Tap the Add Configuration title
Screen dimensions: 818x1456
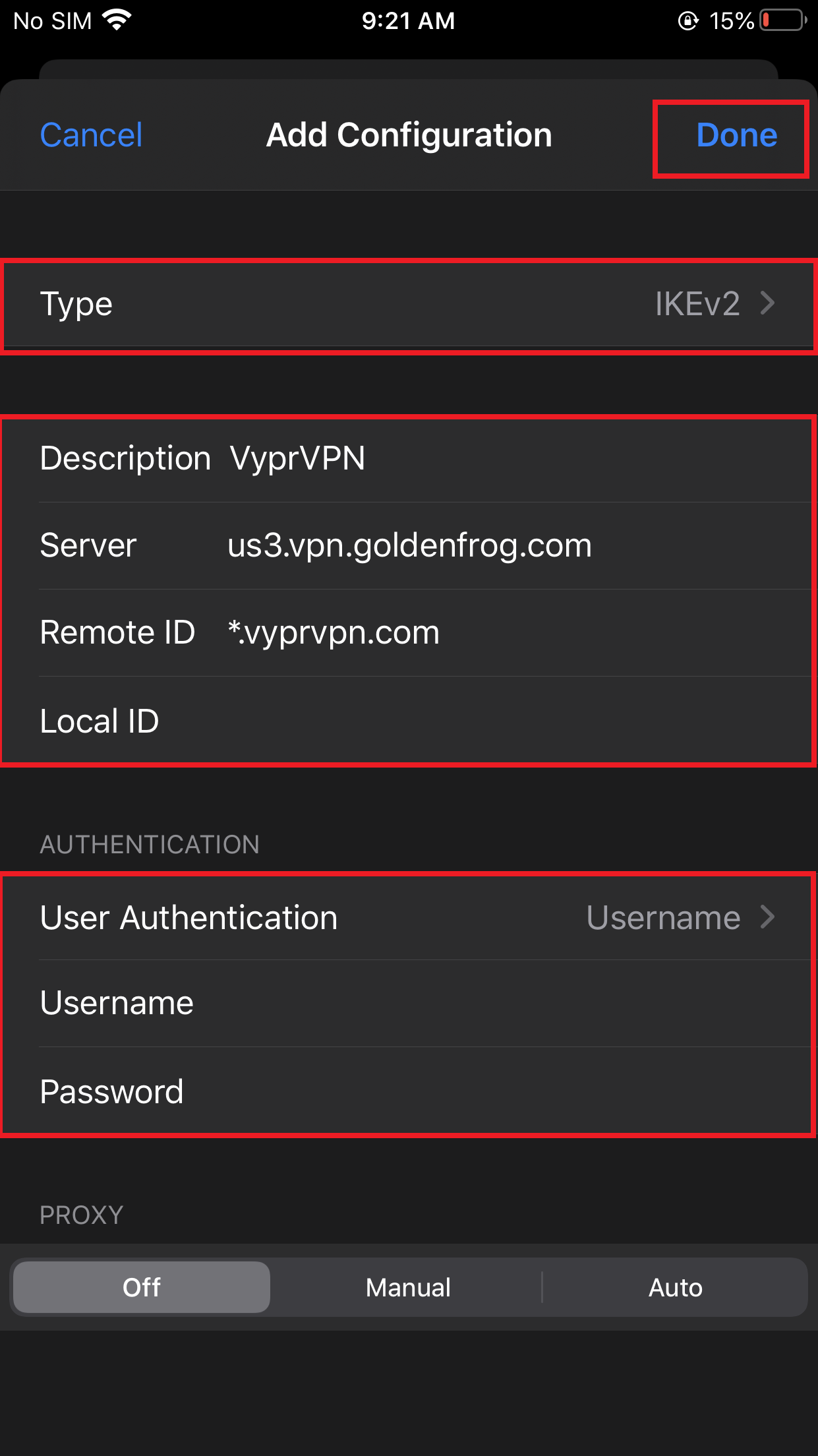[409, 135]
